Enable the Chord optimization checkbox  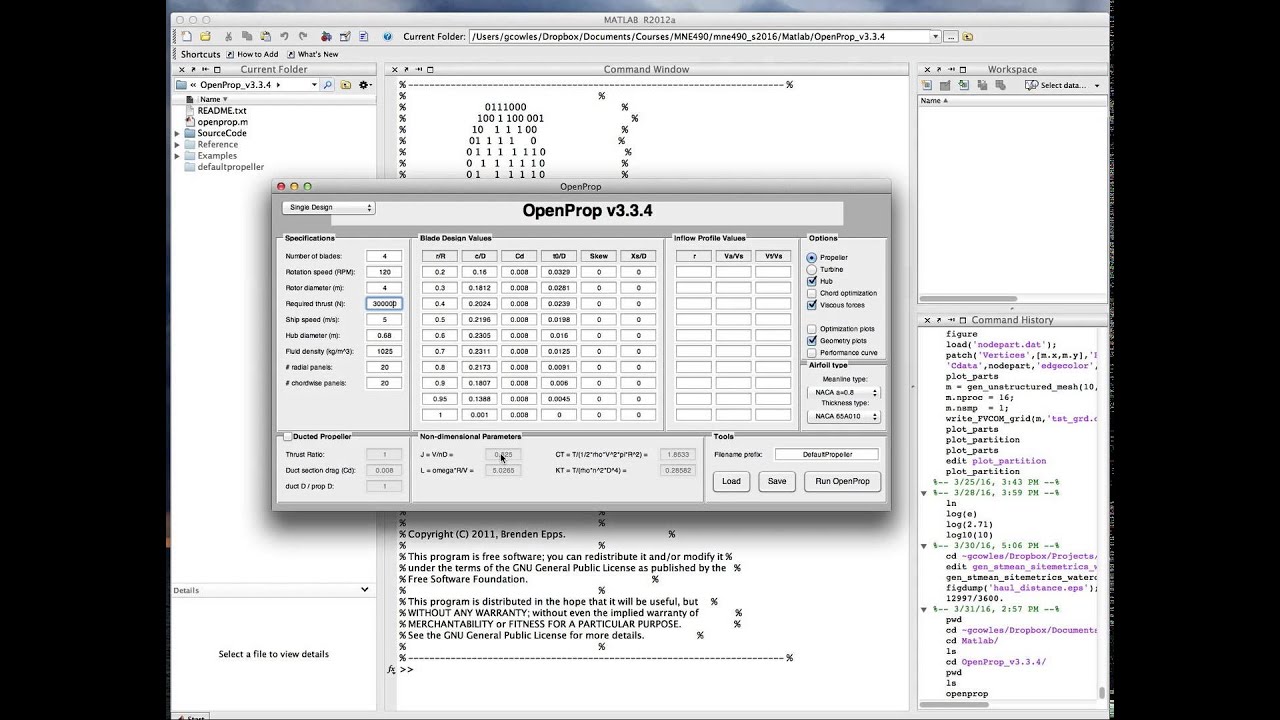pyautogui.click(x=812, y=293)
